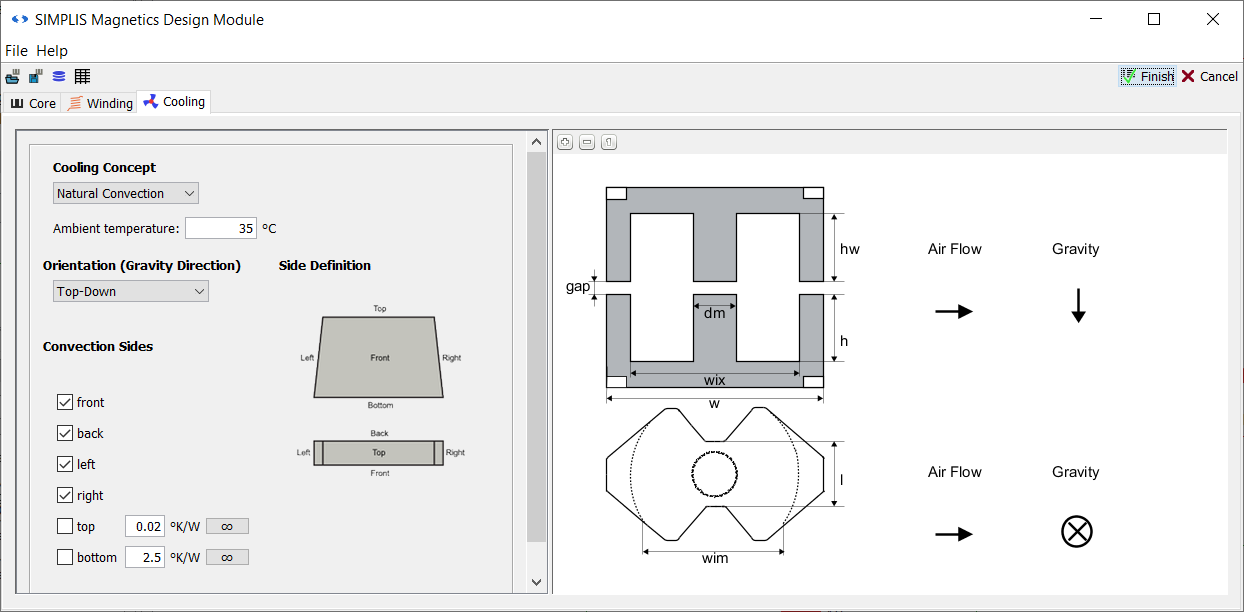
Task: Reset diagram zoom to 1:1
Action: point(609,142)
